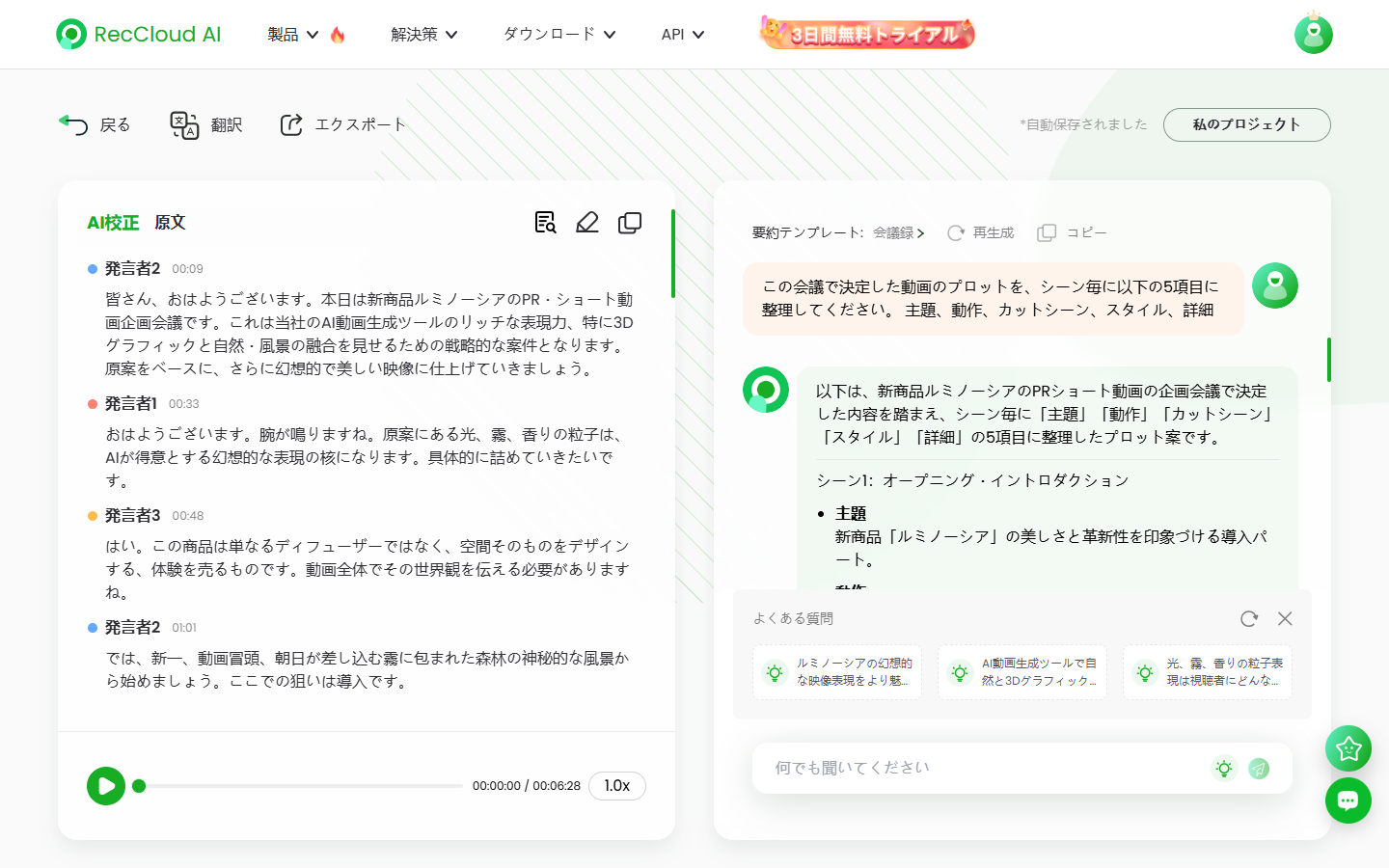This screenshot has height=868, width=1389.
Task: Send message using the paper plane icon
Action: [x=1259, y=769]
